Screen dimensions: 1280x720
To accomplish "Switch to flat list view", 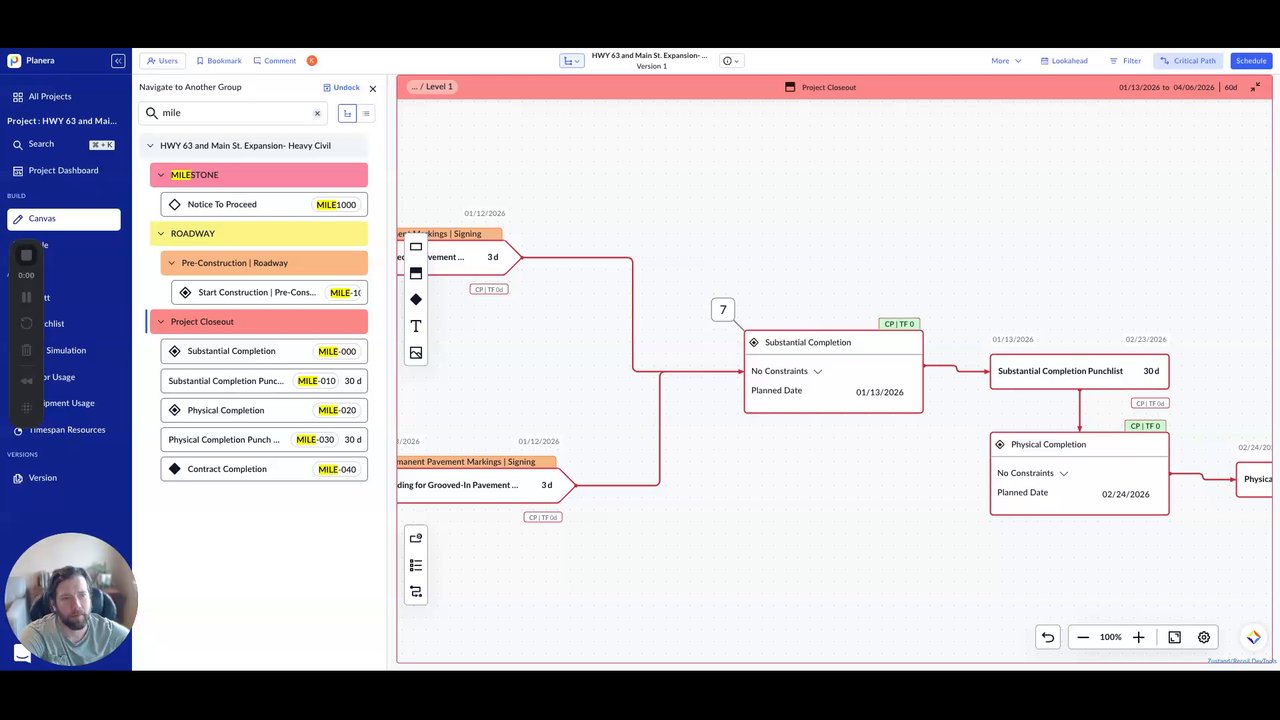I will click(366, 114).
